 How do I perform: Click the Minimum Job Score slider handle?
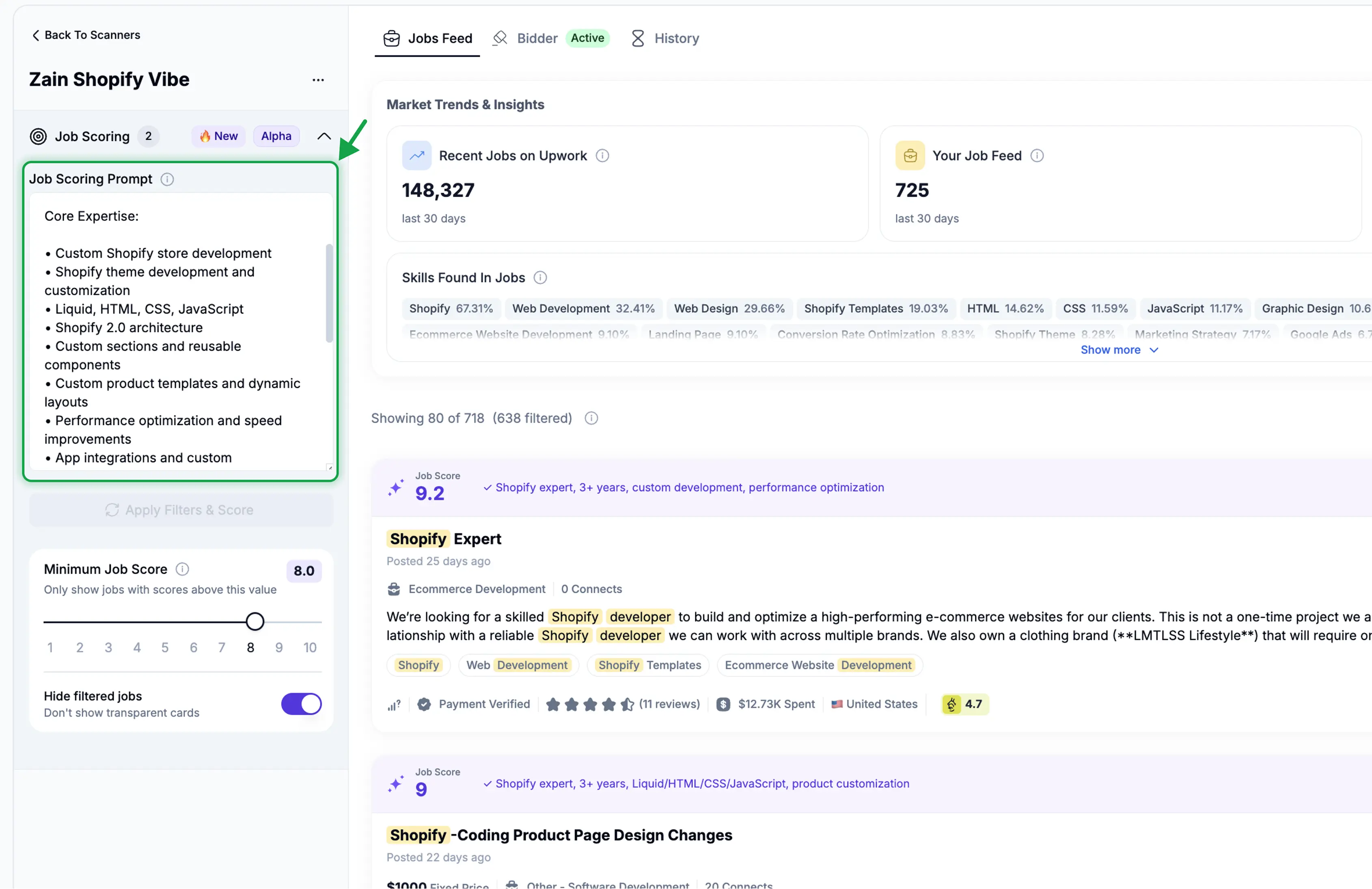pos(255,622)
